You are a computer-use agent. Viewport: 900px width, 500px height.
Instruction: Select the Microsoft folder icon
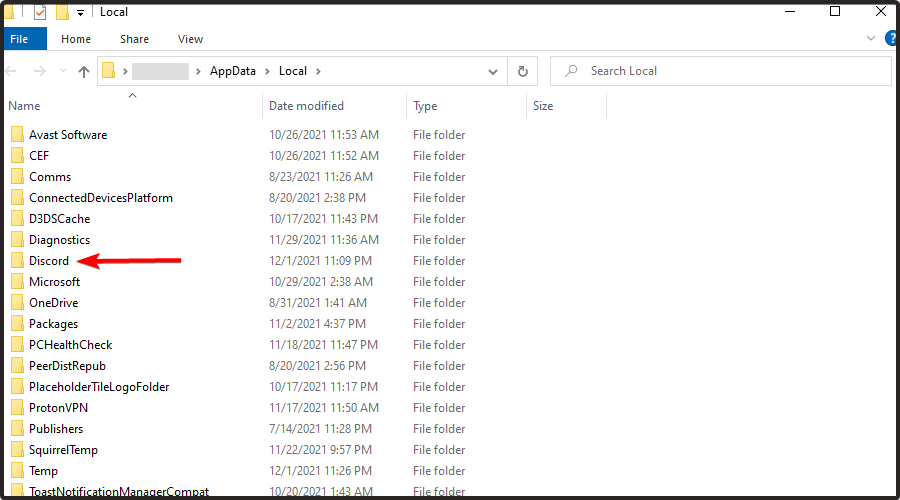(x=17, y=282)
